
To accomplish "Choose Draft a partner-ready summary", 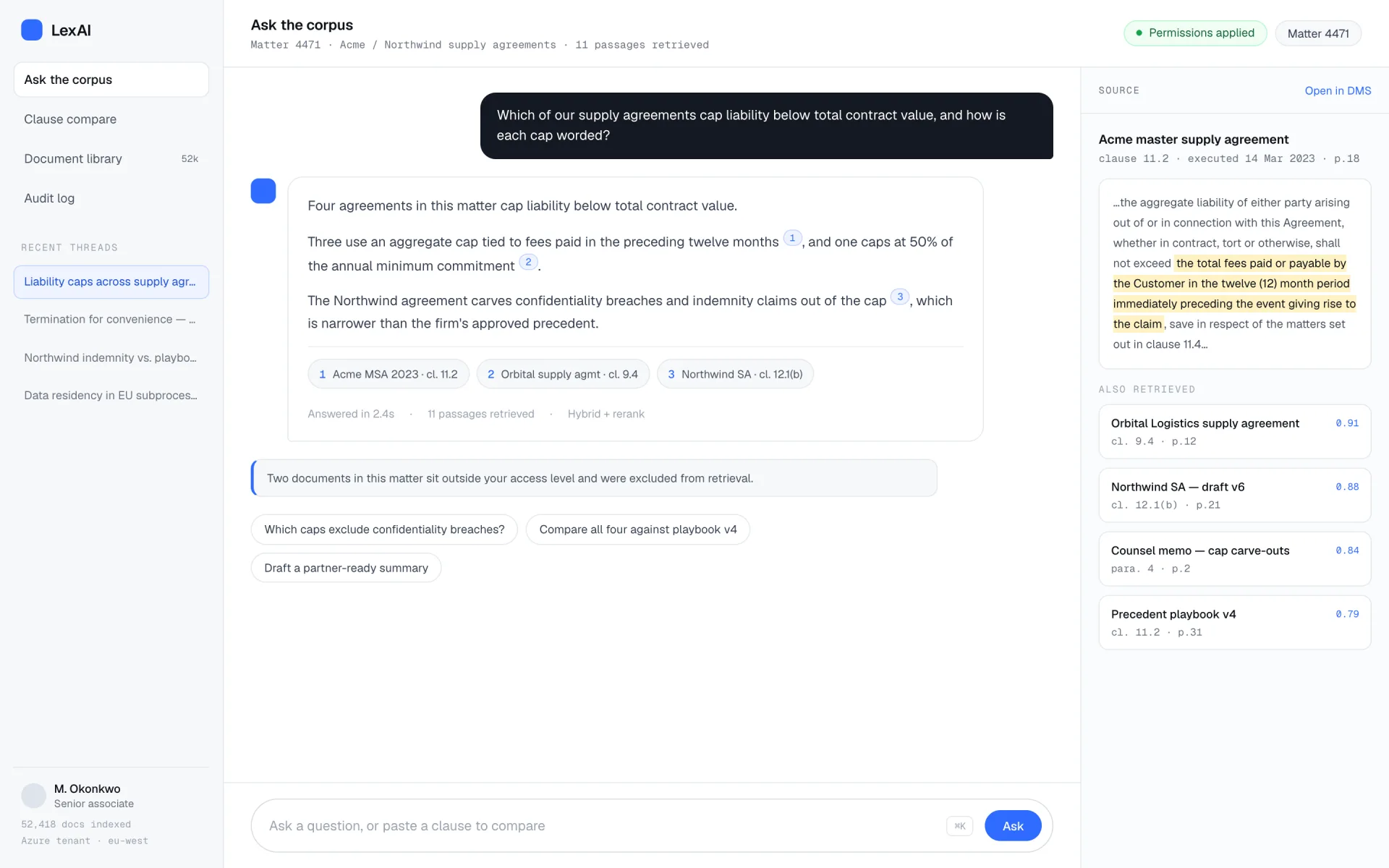I will tap(346, 568).
